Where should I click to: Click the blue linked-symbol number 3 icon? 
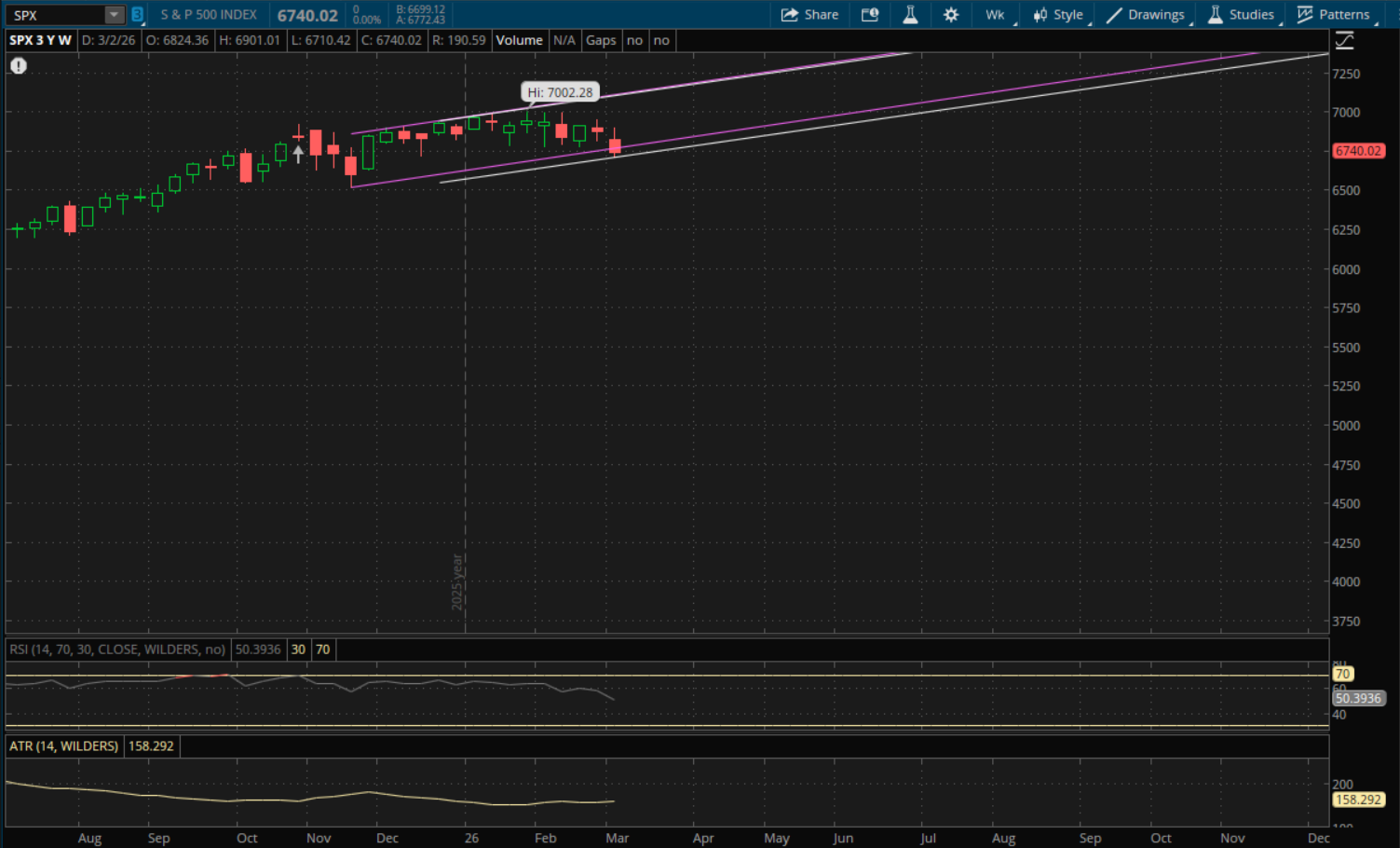[x=137, y=15]
